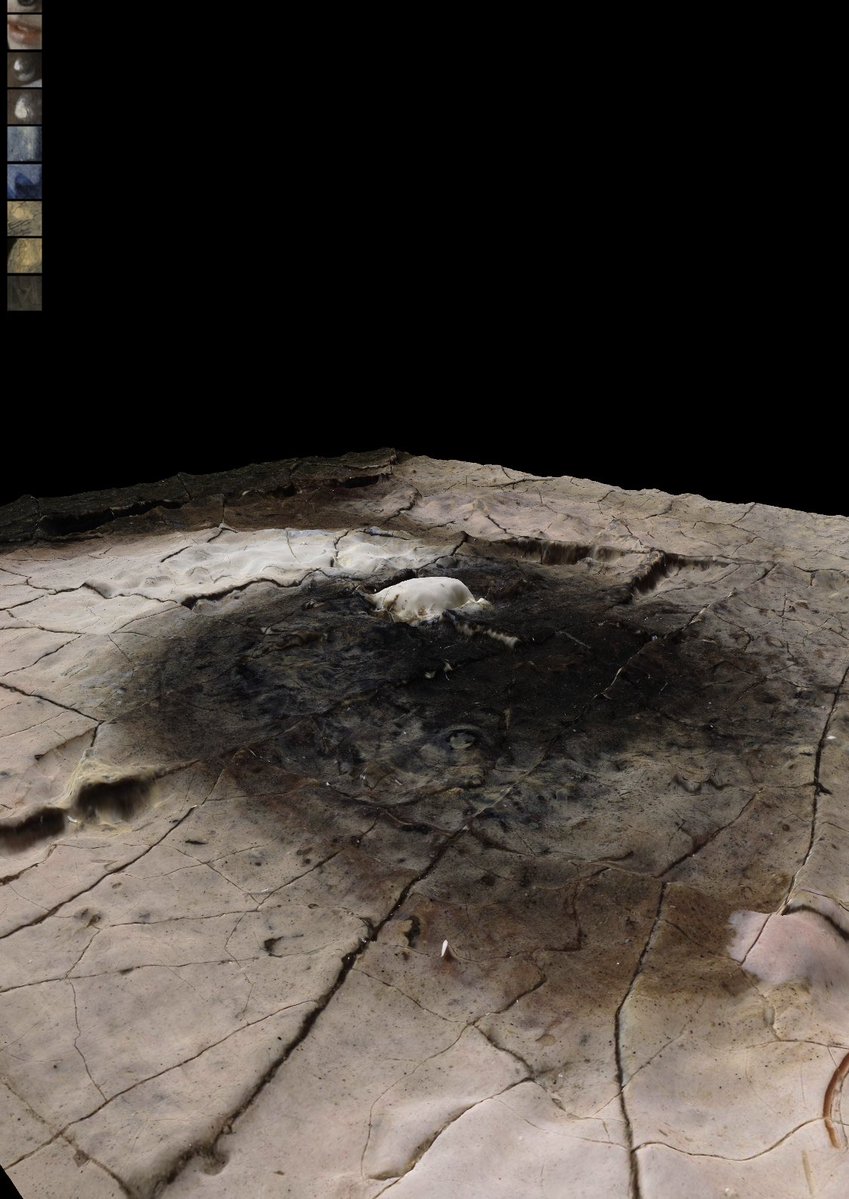The image size is (849, 1199).
Task: Select the dim dark-grey bottom thumbnail
Action: pos(24,293)
